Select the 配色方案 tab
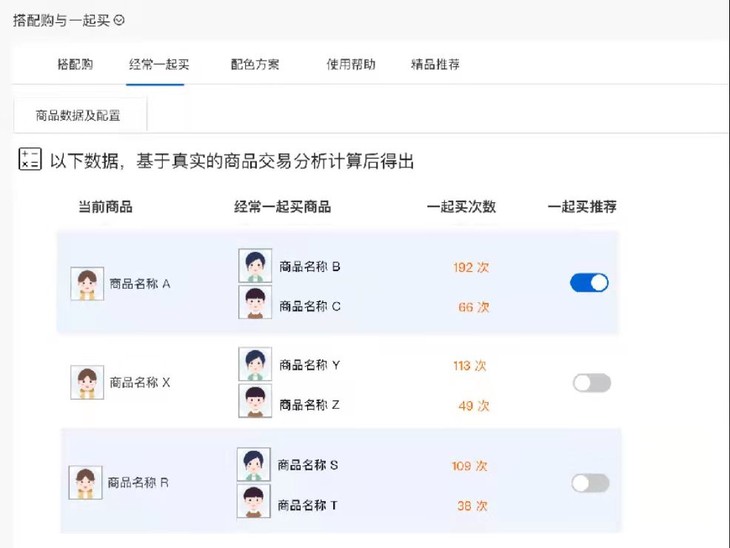 (255, 64)
